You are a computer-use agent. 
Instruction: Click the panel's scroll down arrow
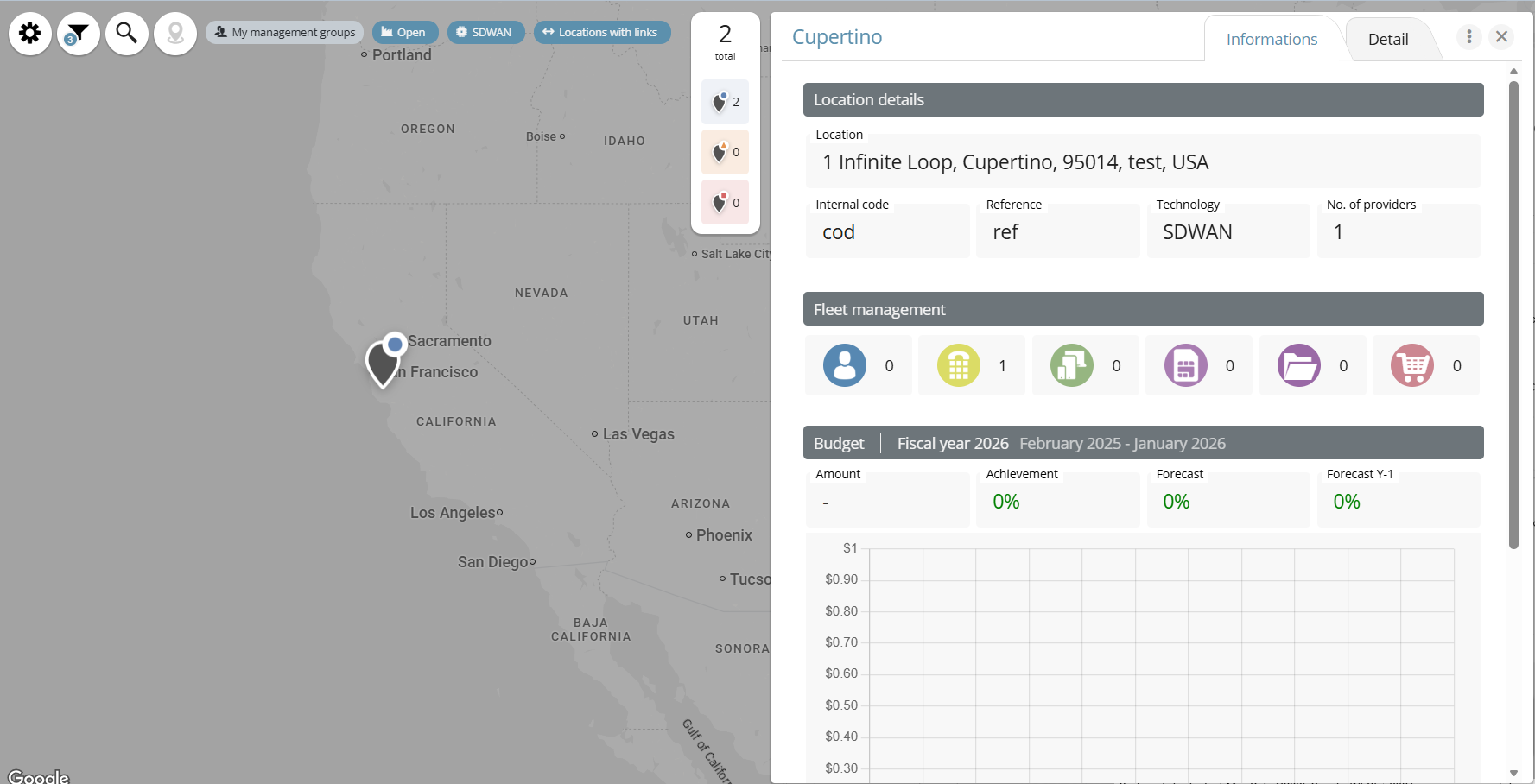coord(1513,773)
